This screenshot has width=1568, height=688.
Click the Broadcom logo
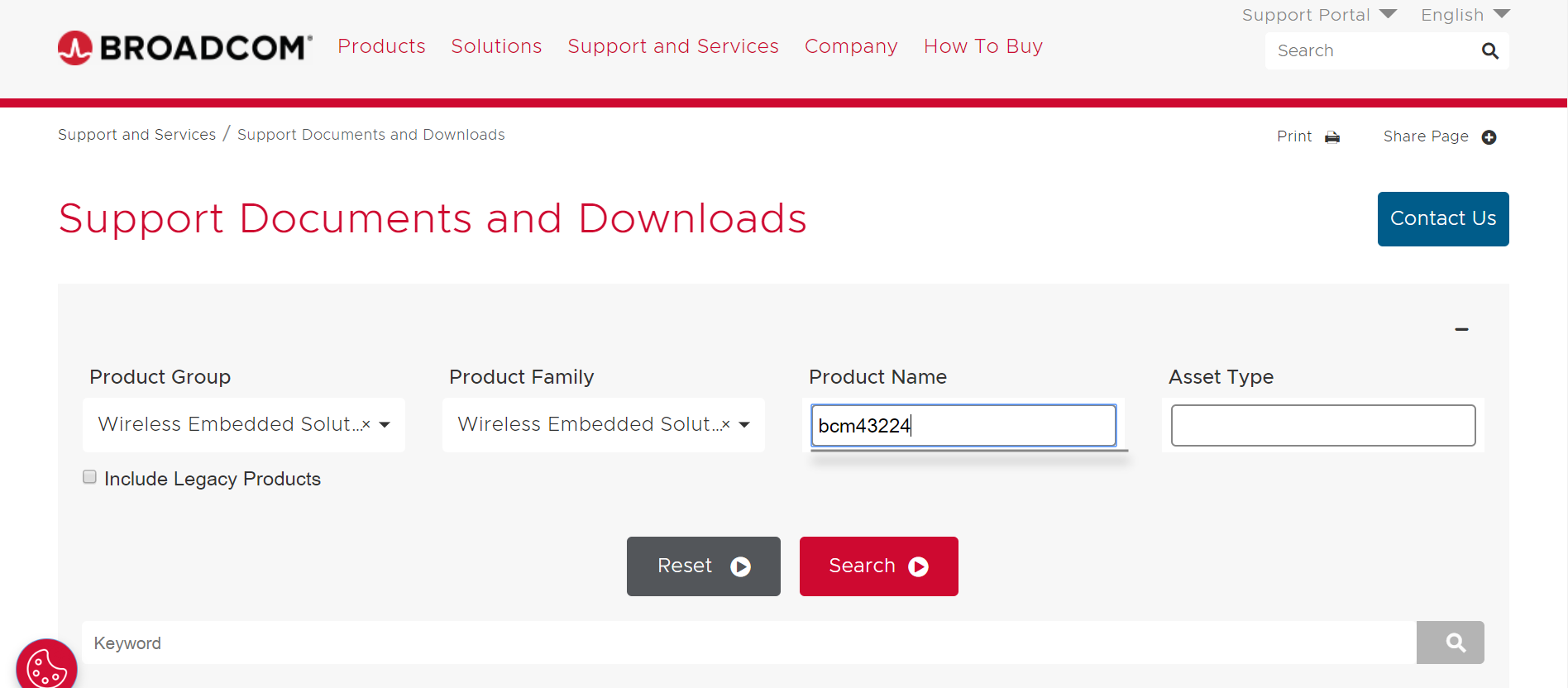point(185,48)
